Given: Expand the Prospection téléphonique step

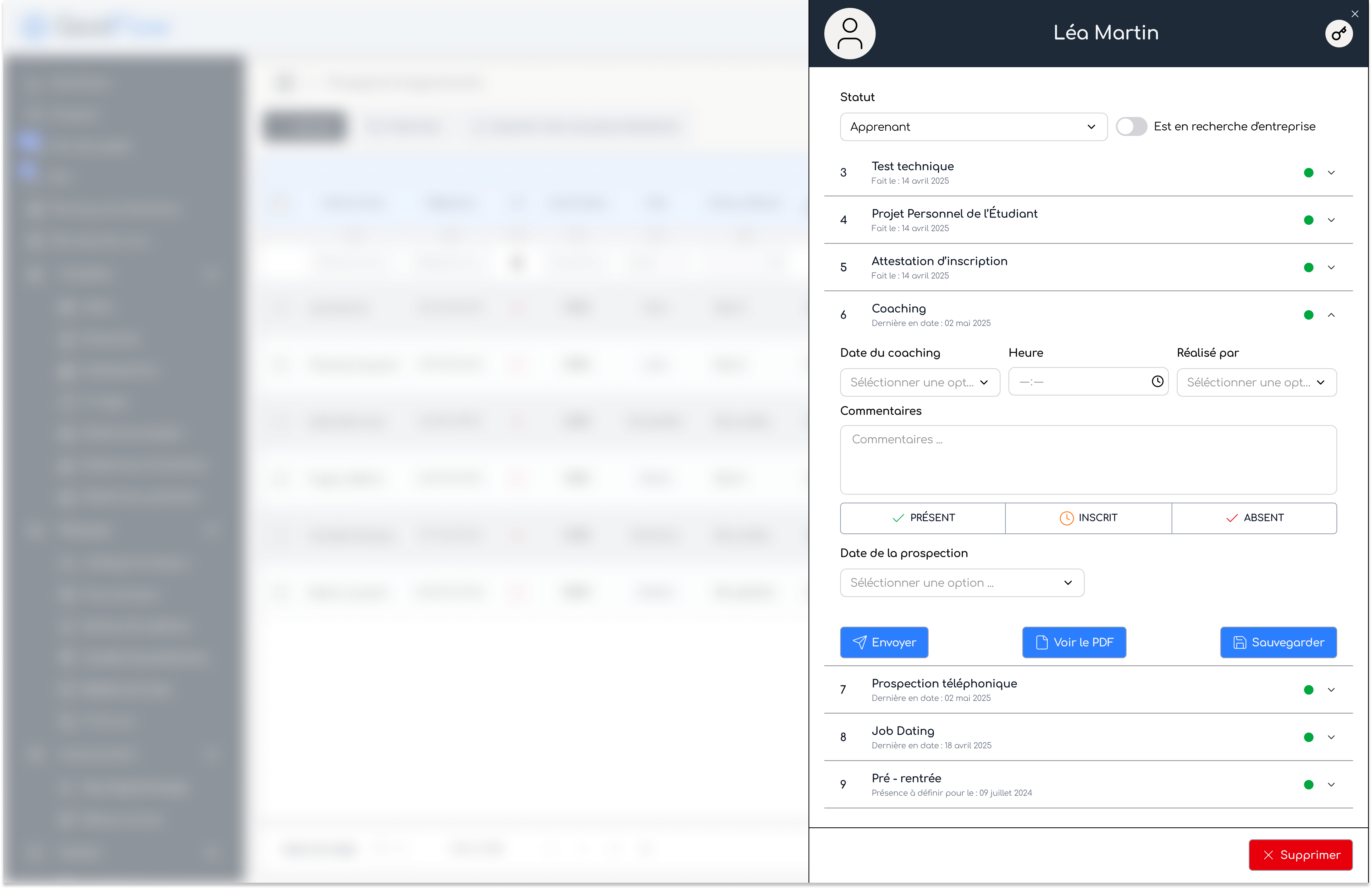Looking at the screenshot, I should [1331, 690].
